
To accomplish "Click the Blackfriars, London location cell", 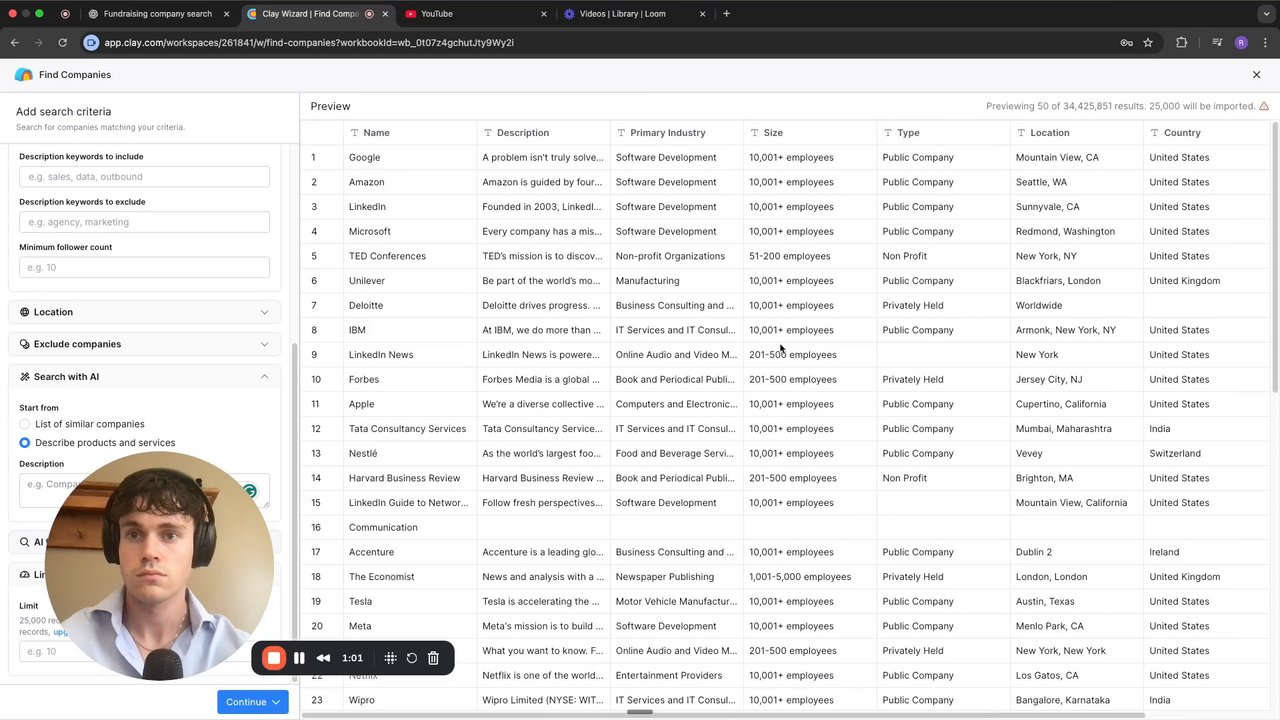I will pyautogui.click(x=1077, y=281).
